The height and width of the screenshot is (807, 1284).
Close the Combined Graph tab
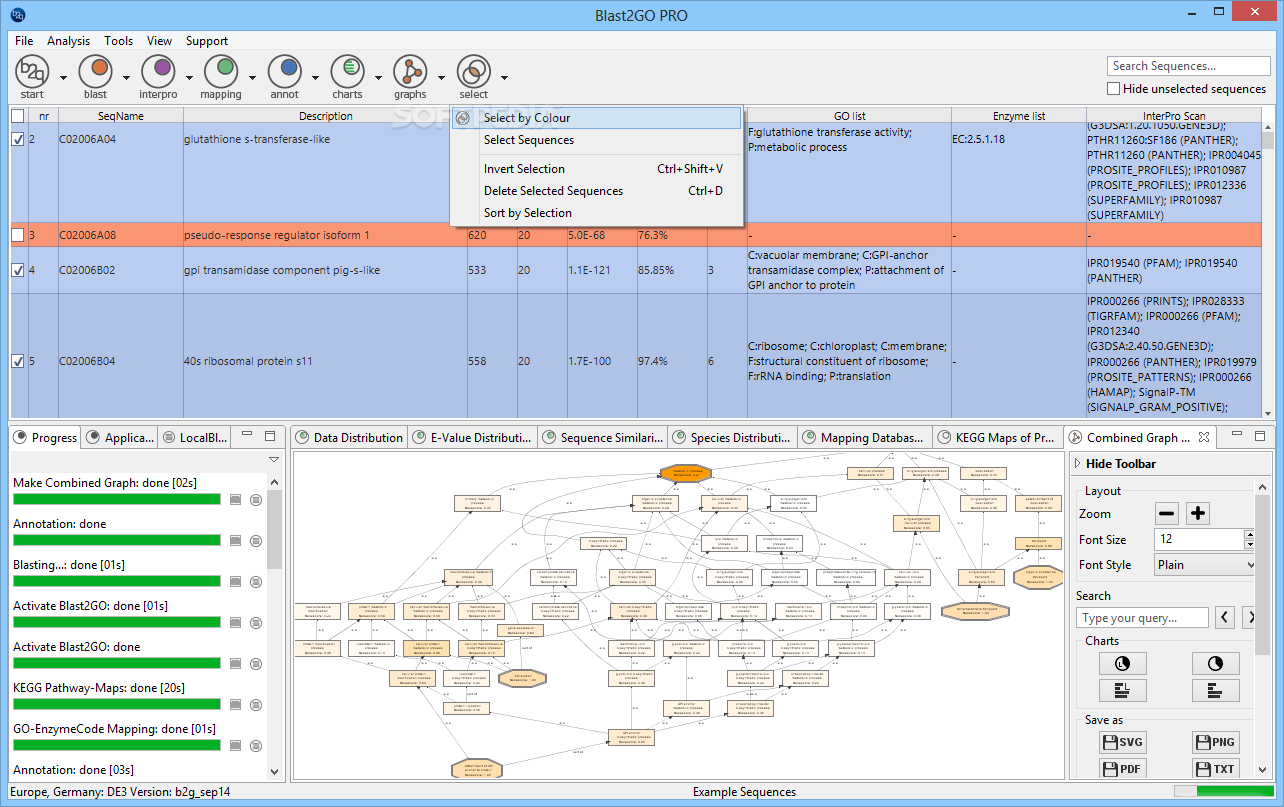1204,437
